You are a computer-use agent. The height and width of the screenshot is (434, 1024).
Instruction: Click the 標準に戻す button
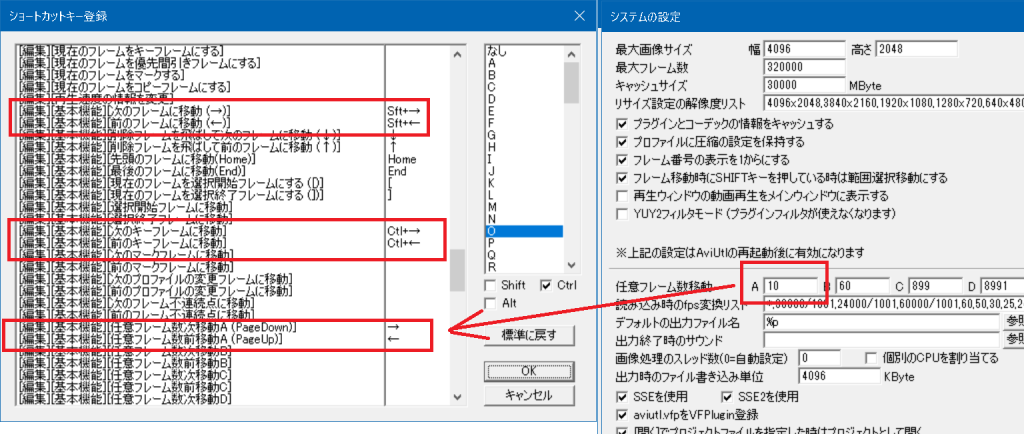(x=530, y=335)
